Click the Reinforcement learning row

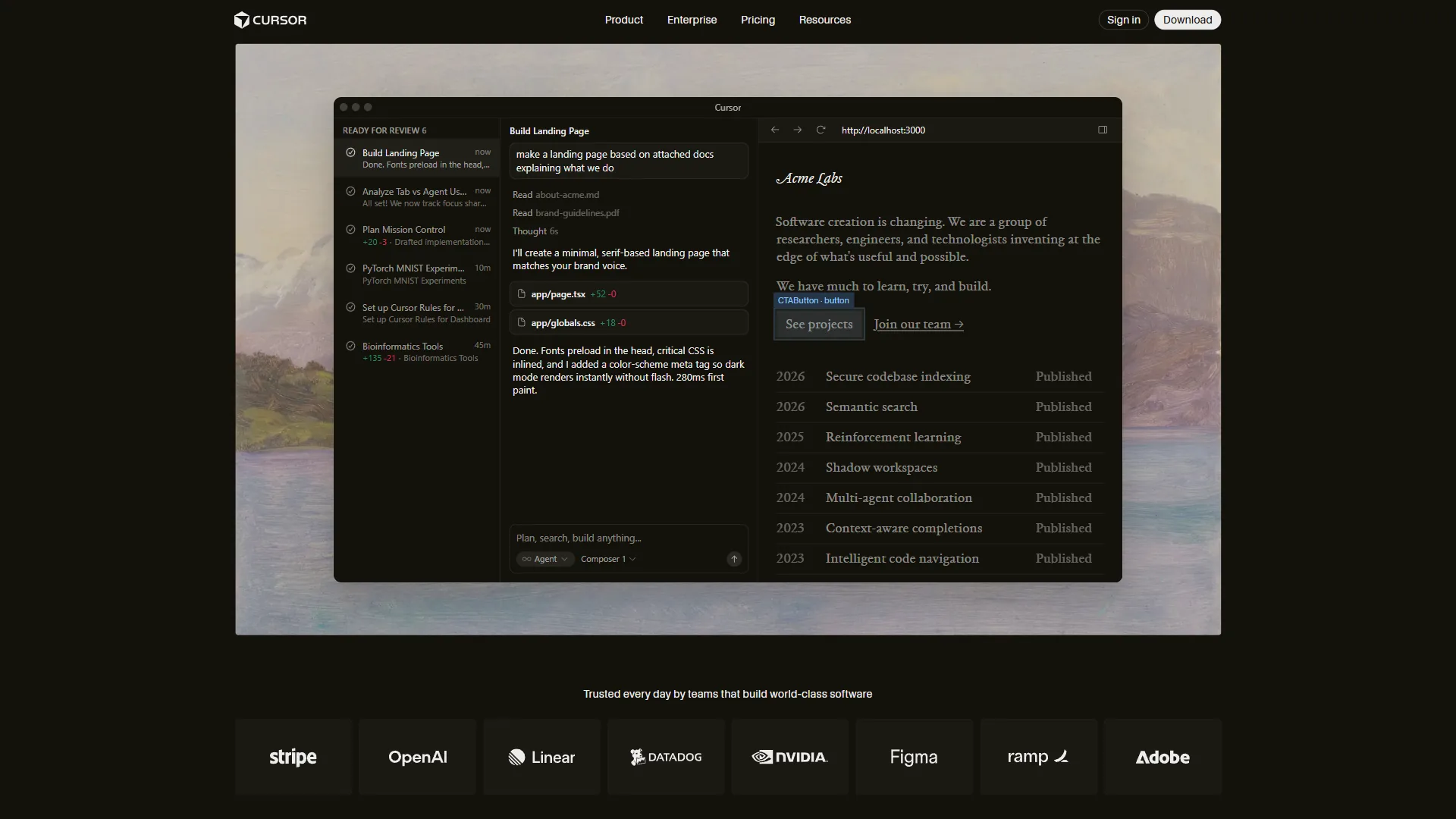click(939, 437)
